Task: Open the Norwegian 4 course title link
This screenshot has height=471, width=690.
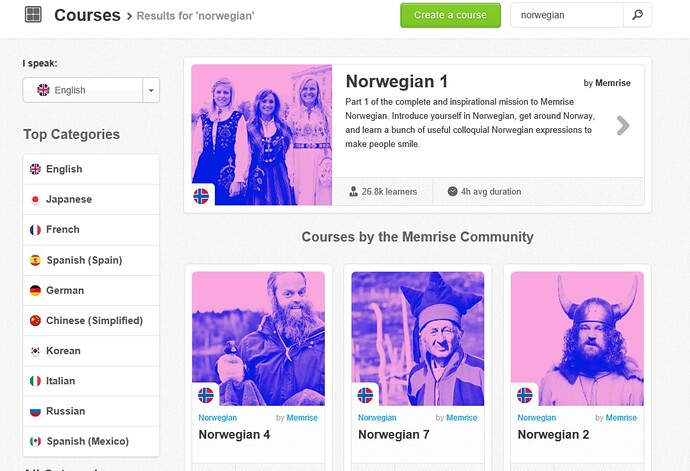Action: [234, 434]
